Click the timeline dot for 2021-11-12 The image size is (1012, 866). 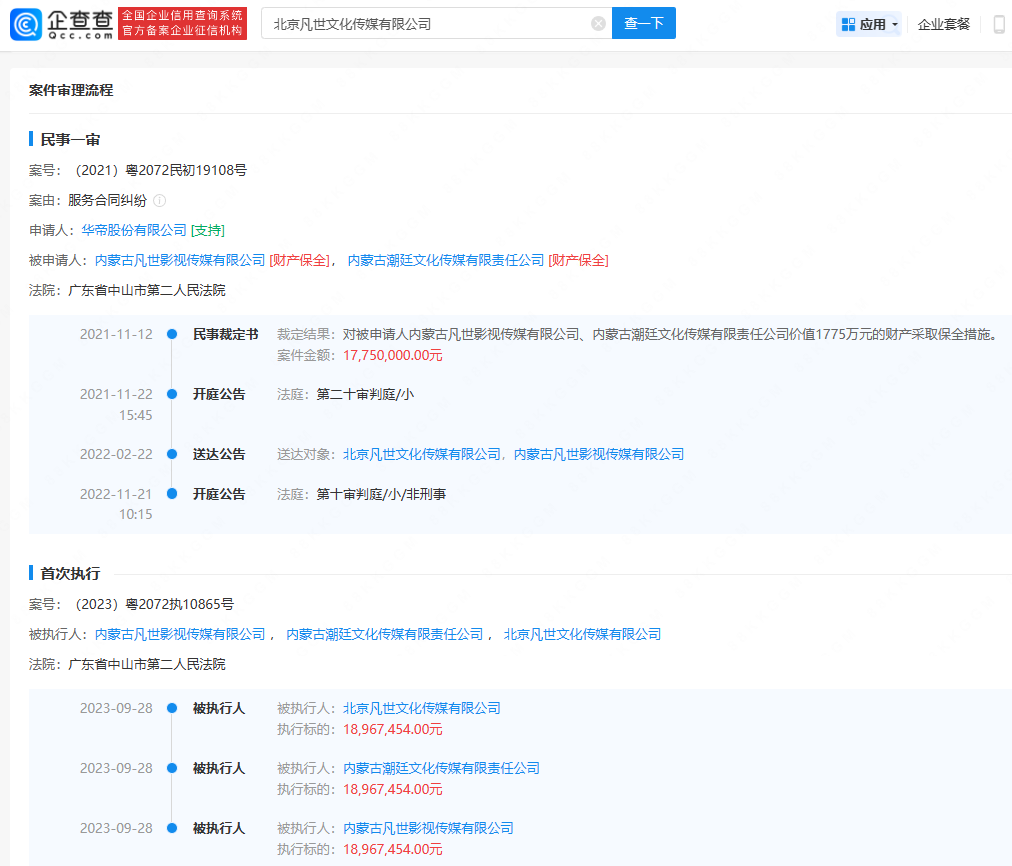(172, 334)
